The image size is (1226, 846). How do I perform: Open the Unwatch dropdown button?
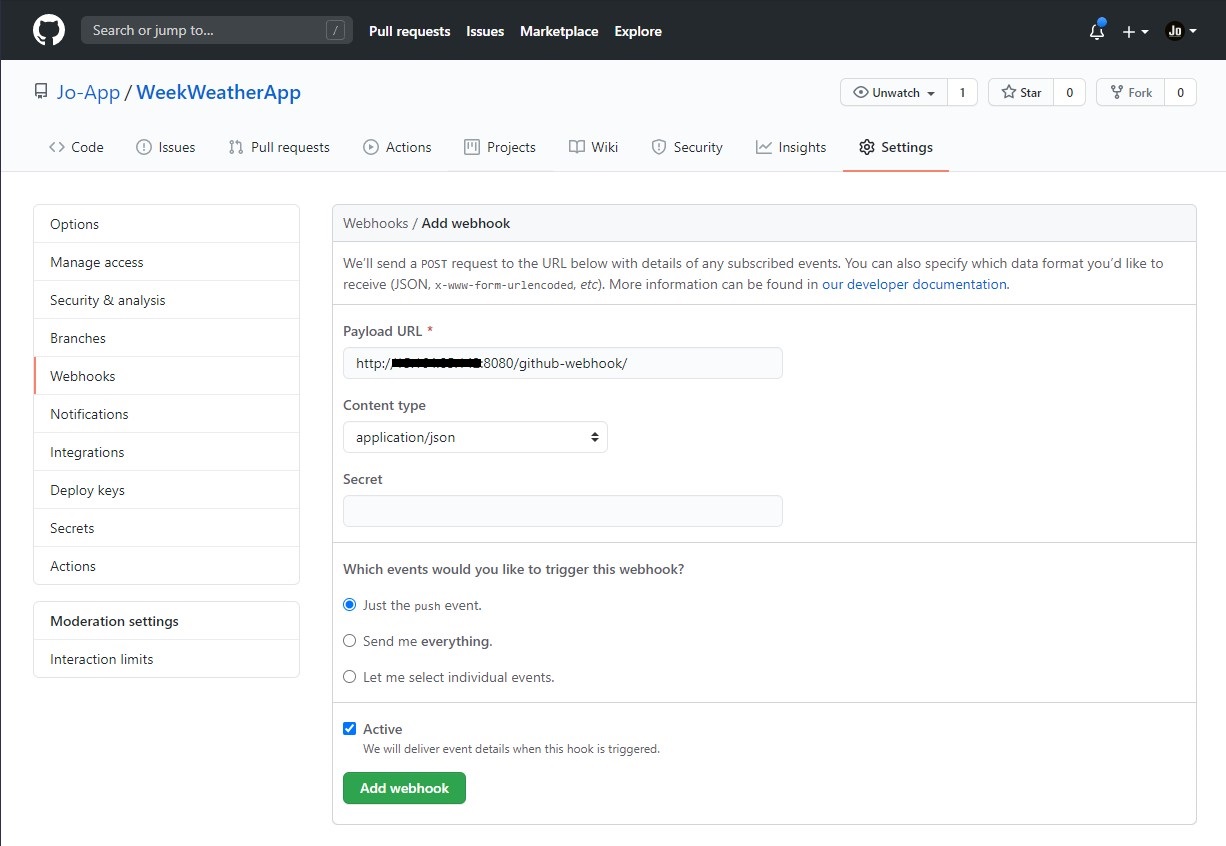(x=894, y=92)
